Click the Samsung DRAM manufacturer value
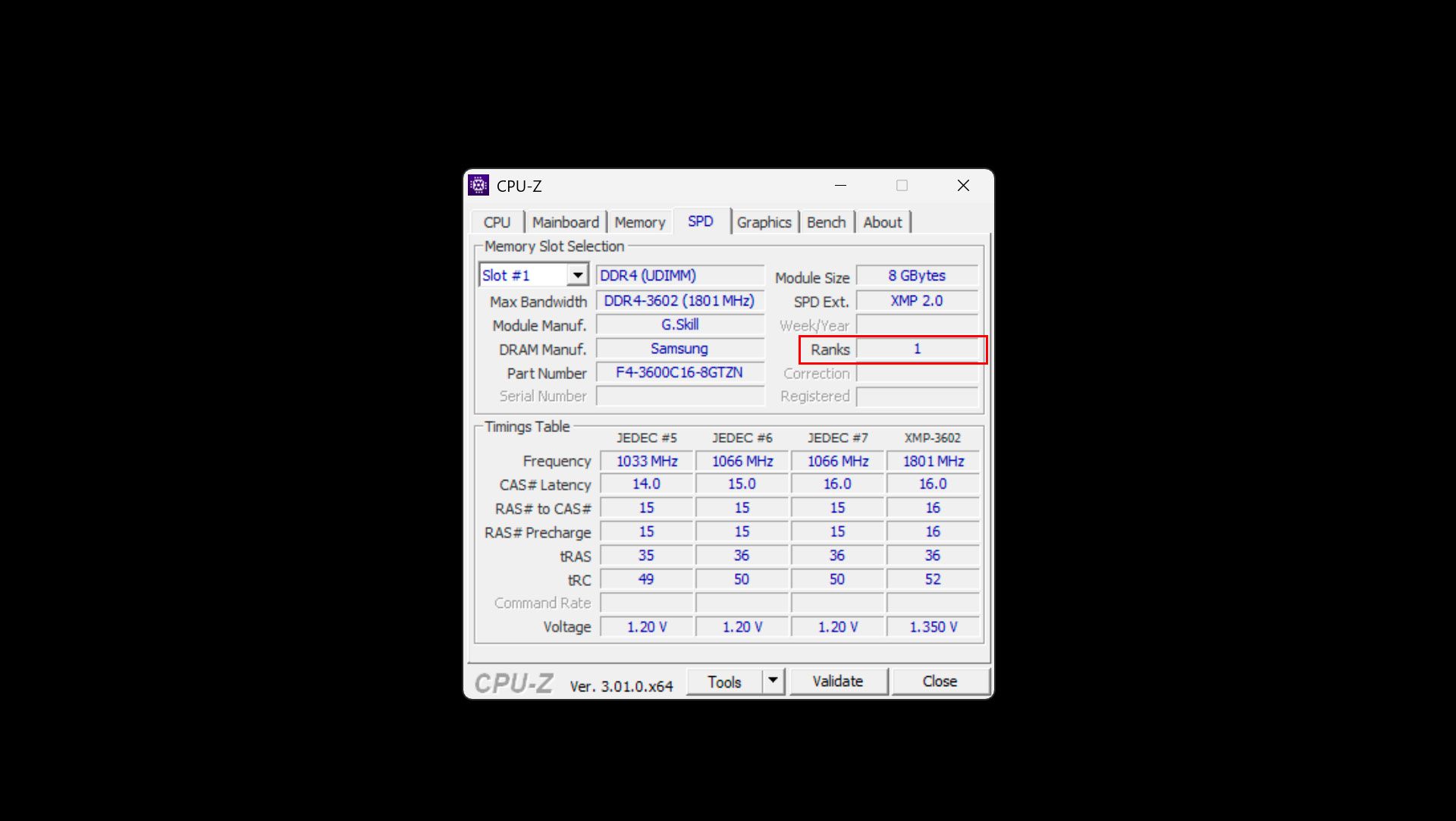This screenshot has width=1456, height=821. (679, 349)
